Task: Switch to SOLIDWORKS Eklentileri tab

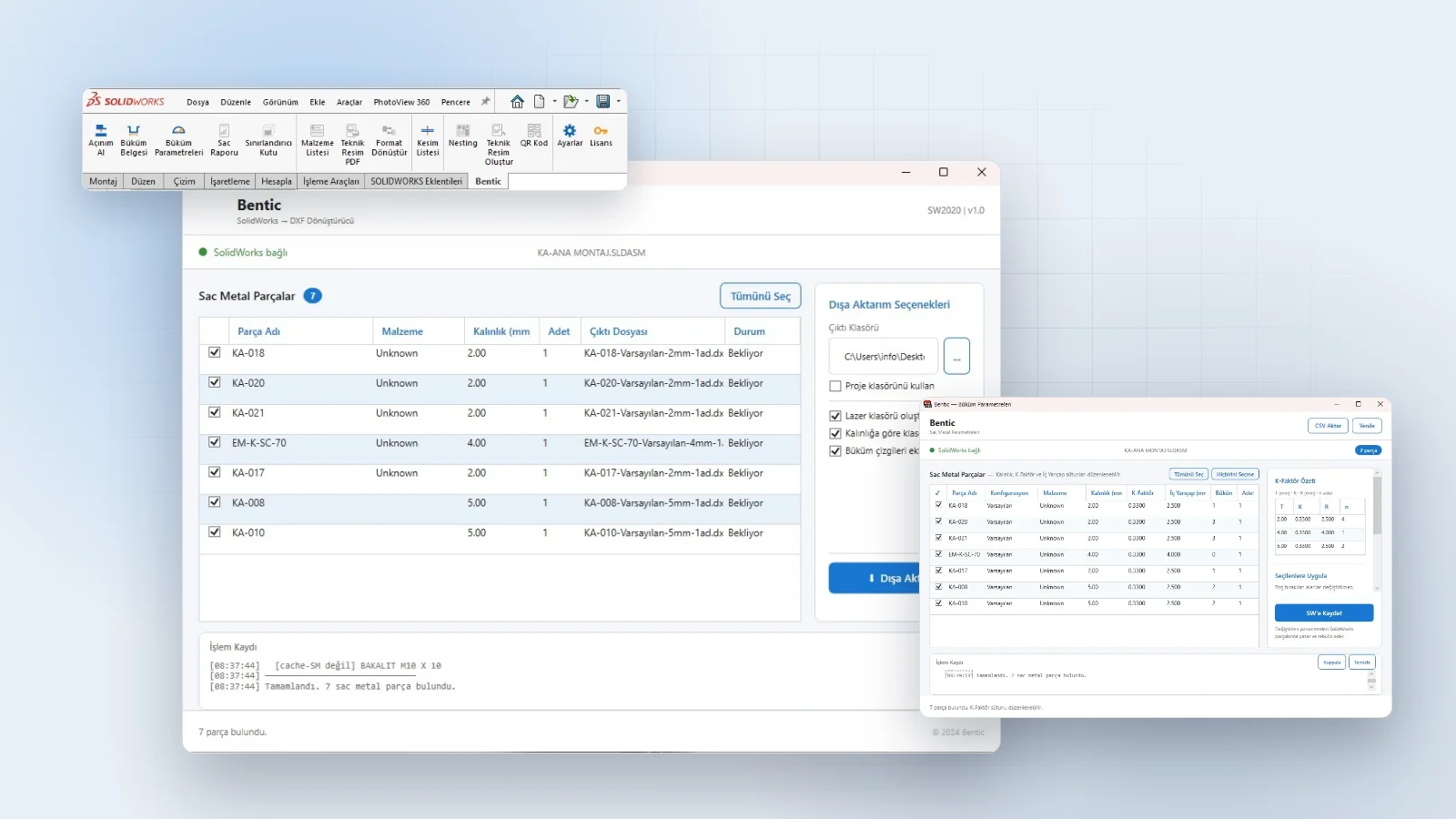Action: 416,181
